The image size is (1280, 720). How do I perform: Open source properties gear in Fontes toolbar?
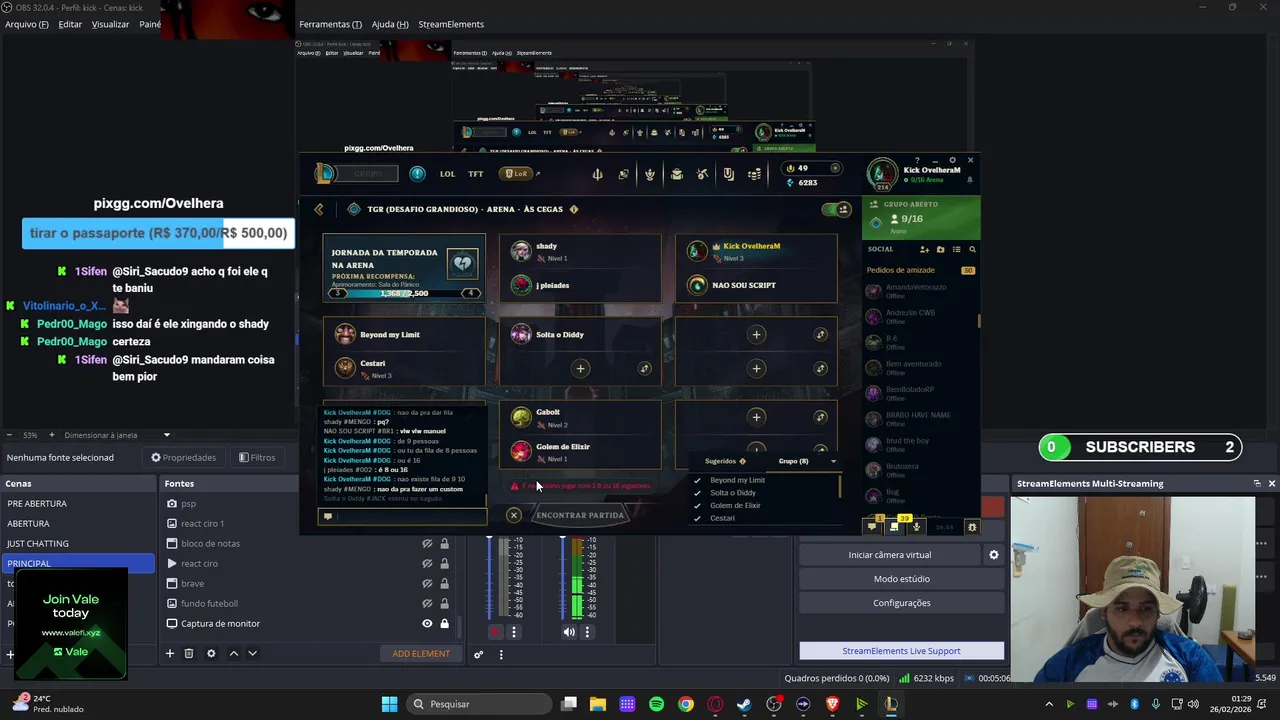point(211,653)
